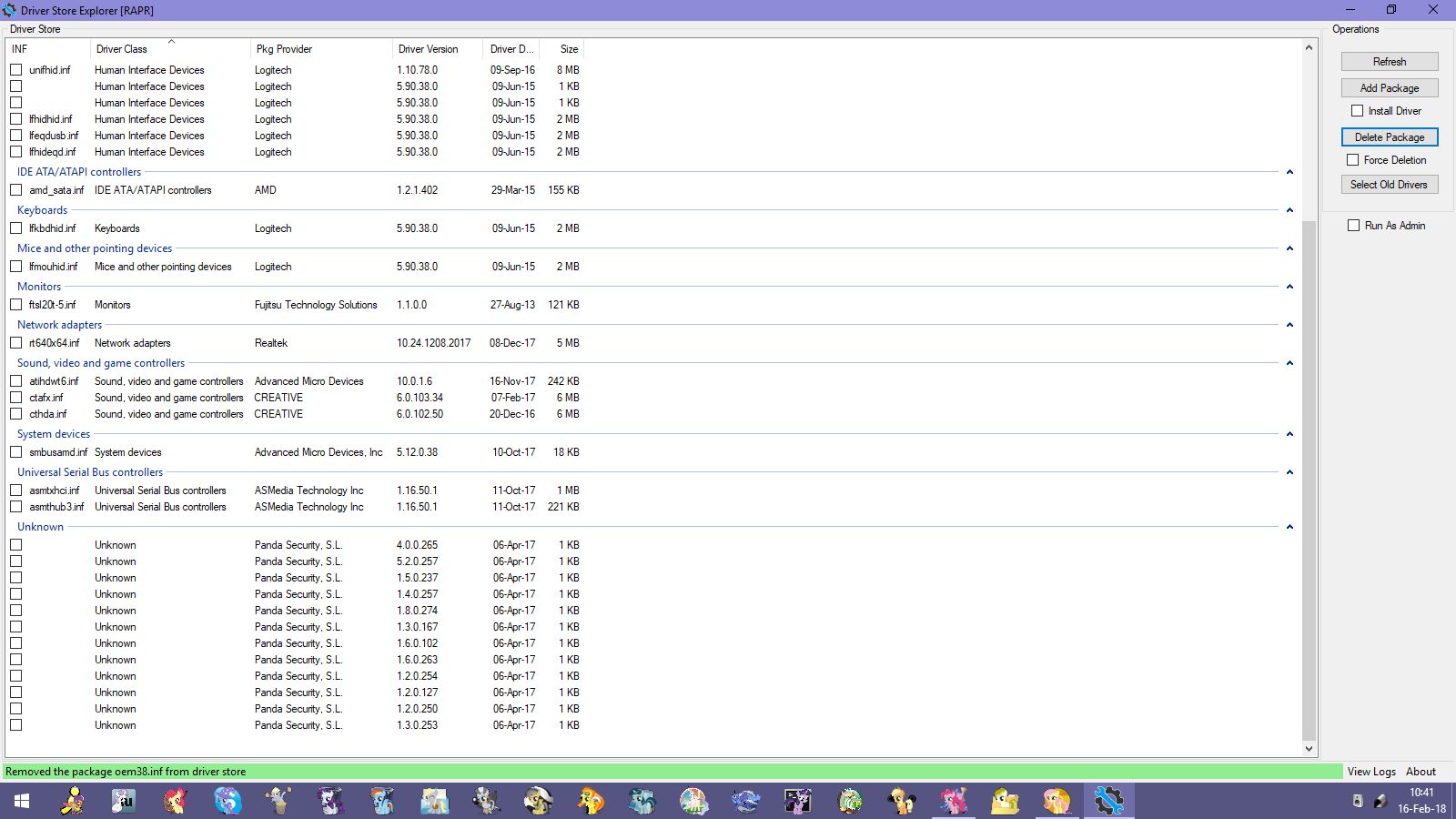Open View Logs
Screen dimensions: 1456x819
[x=1371, y=772]
